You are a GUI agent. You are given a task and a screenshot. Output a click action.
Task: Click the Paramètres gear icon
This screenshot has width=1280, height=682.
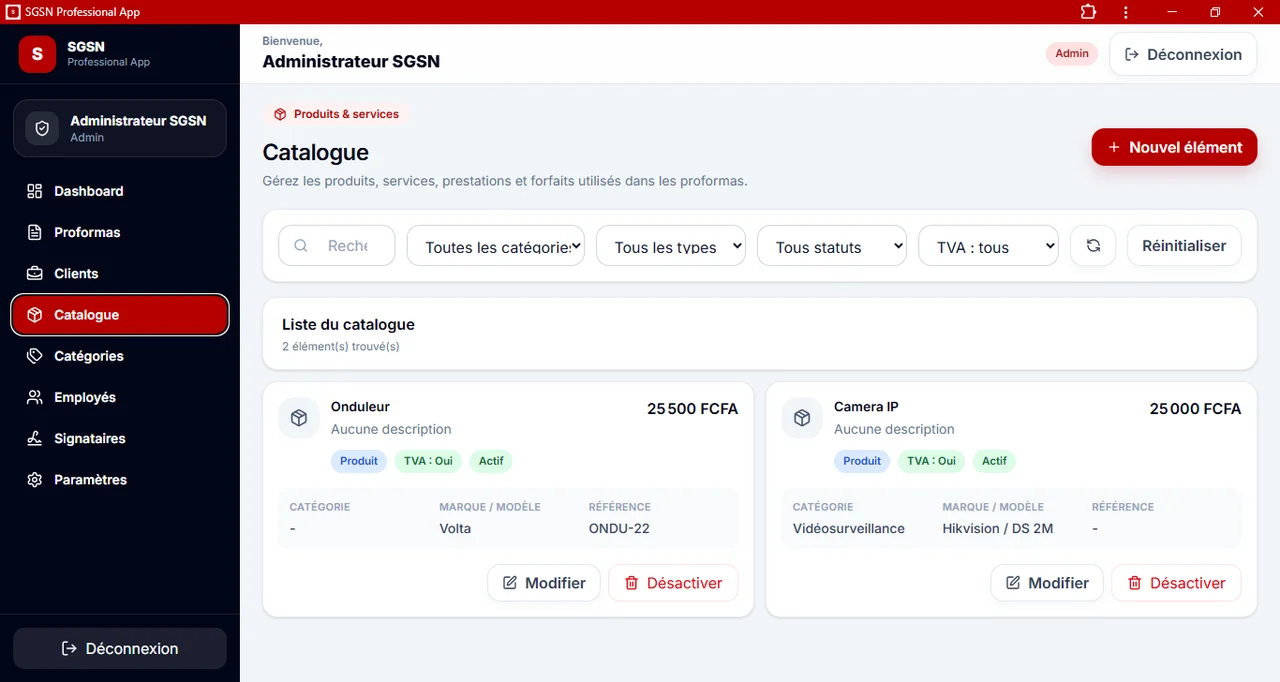click(35, 480)
